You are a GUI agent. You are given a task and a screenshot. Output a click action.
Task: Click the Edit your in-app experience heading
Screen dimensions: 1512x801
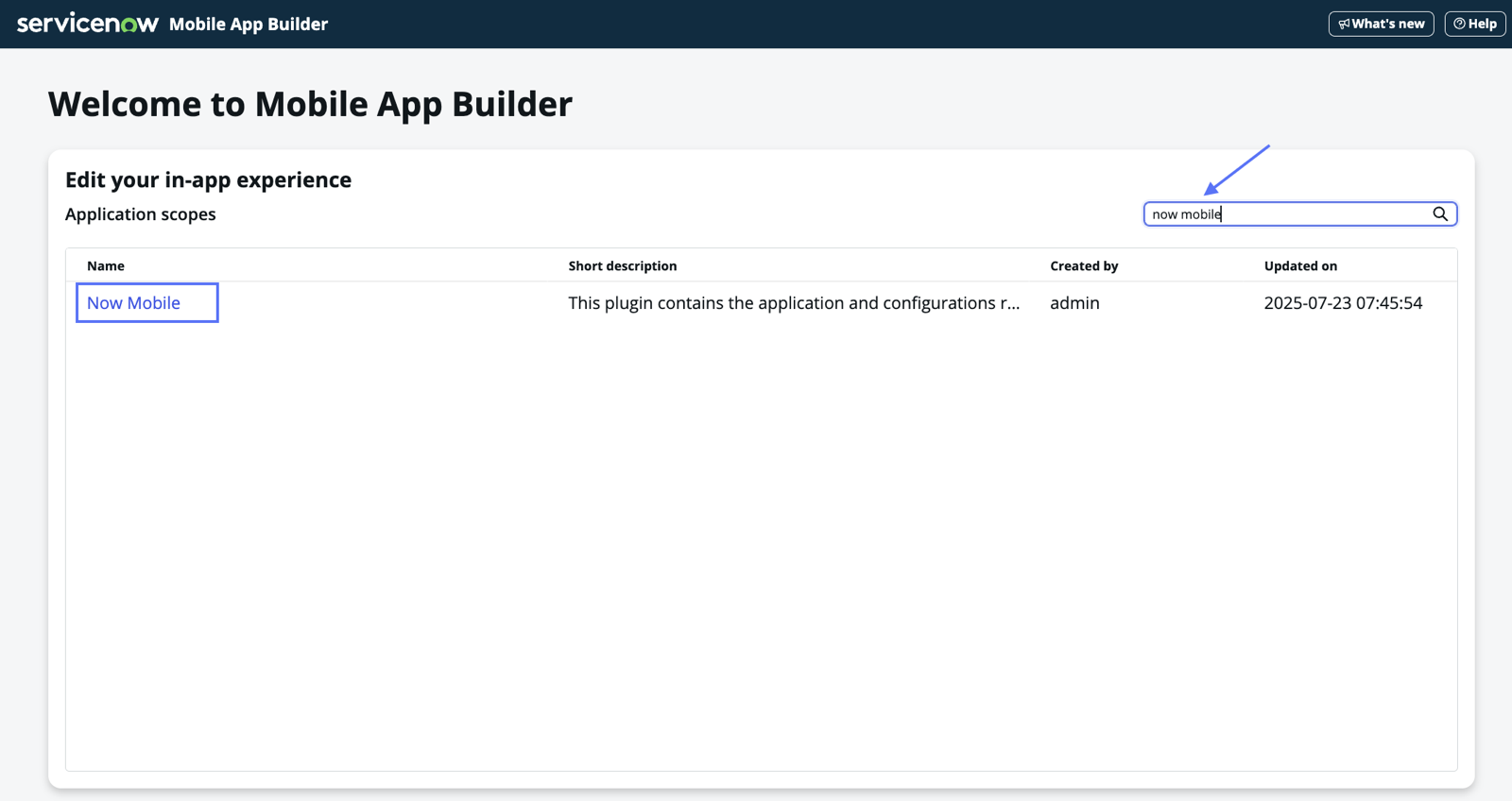pos(208,179)
